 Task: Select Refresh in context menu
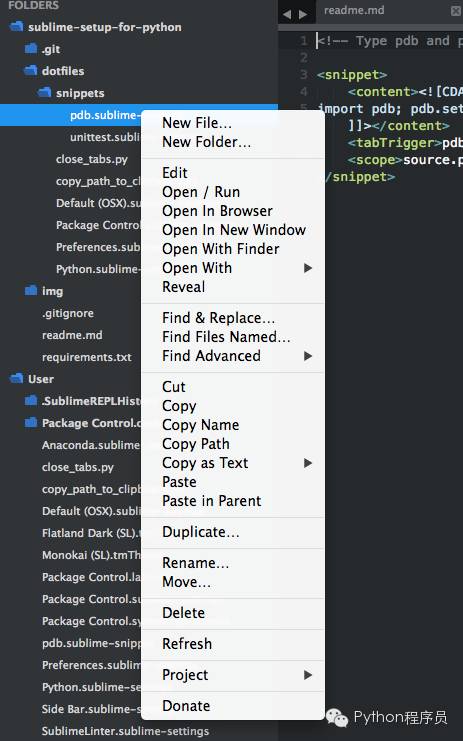tap(187, 644)
